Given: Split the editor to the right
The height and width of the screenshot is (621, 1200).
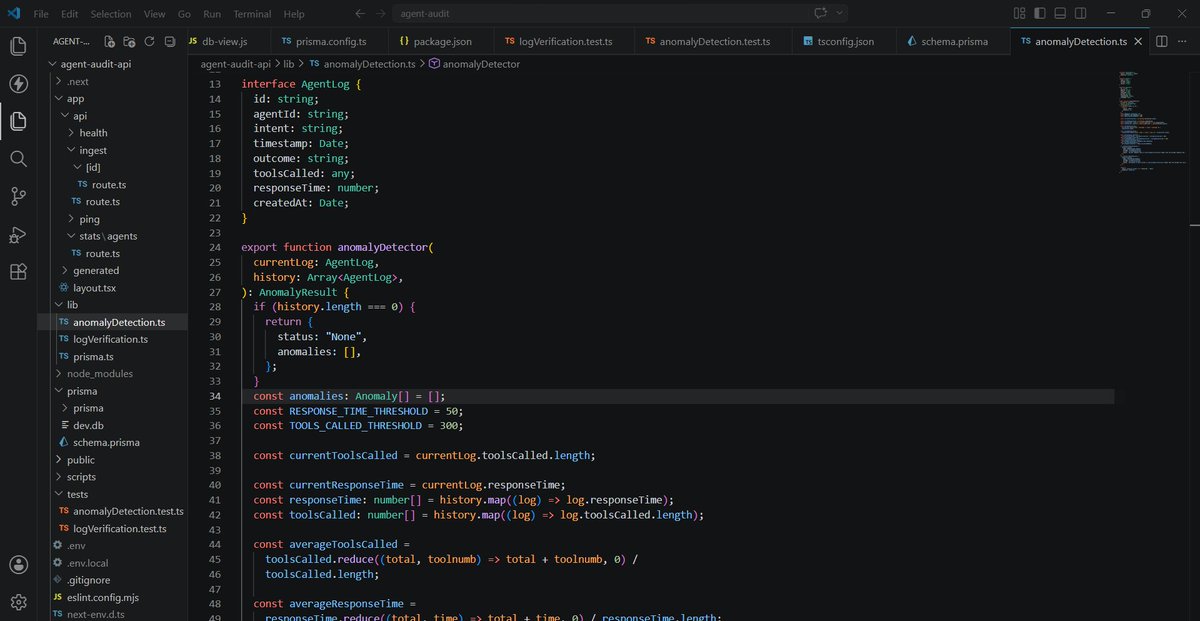Looking at the screenshot, I should tap(1161, 42).
